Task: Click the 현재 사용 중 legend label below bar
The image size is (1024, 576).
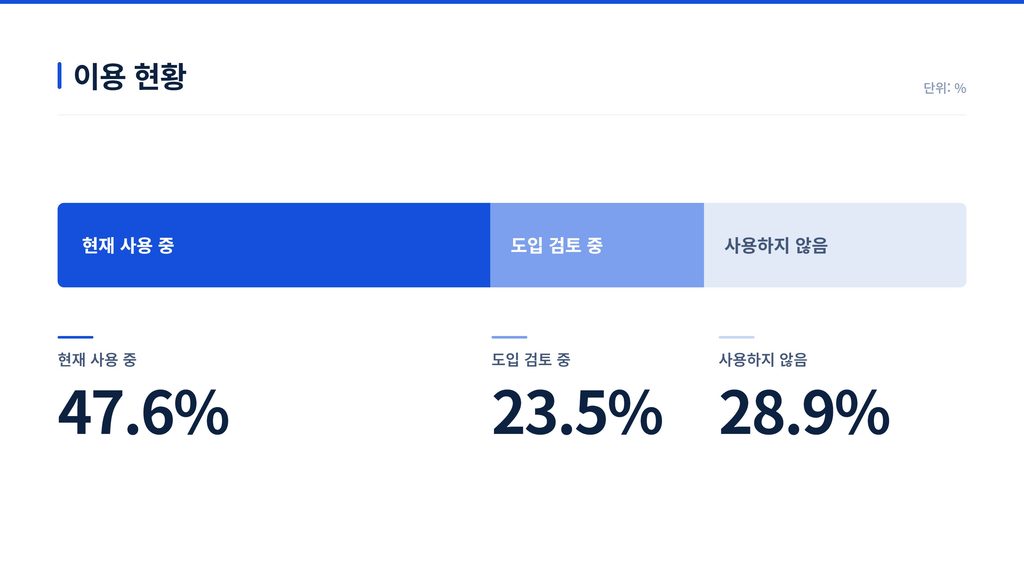Action: tap(97, 360)
